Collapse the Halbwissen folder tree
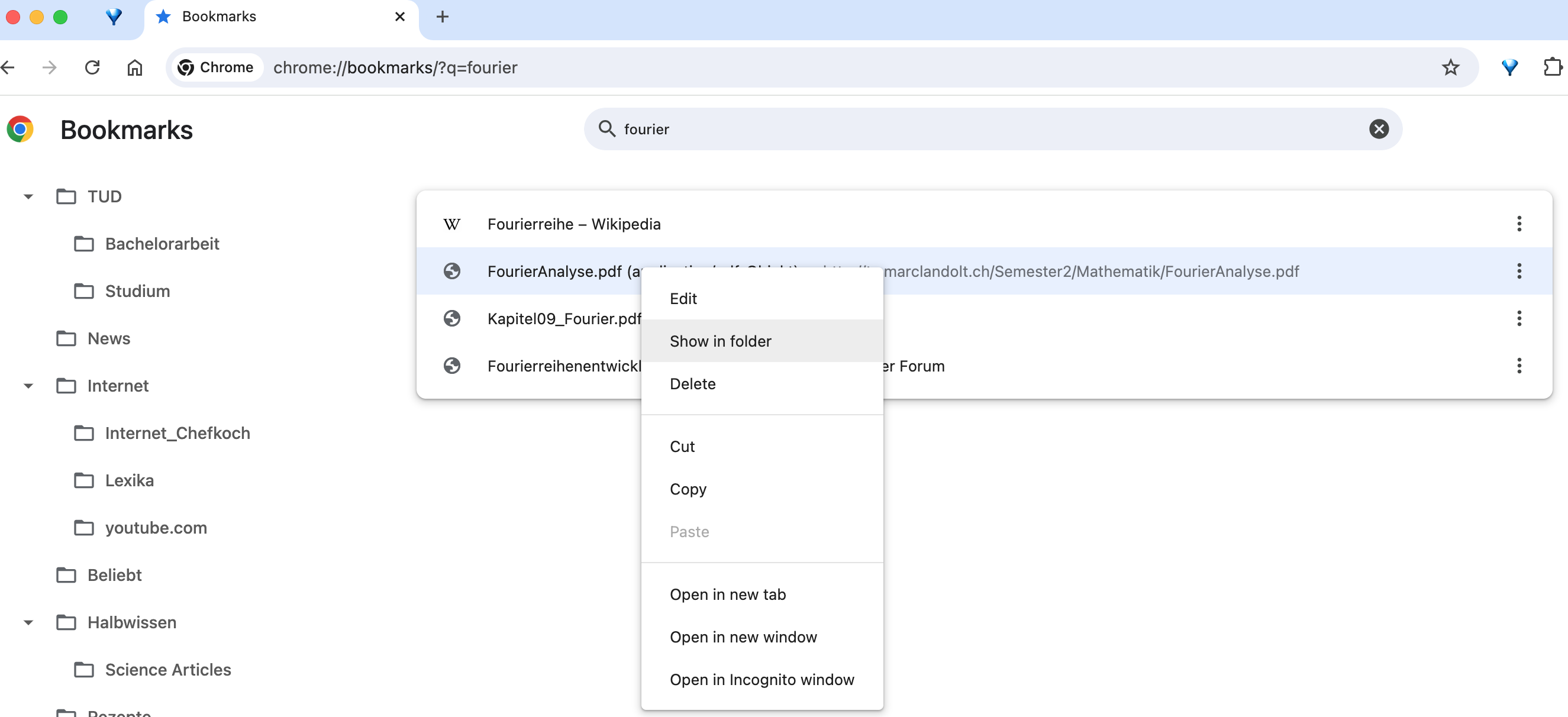Viewport: 1568px width, 717px height. (x=28, y=623)
